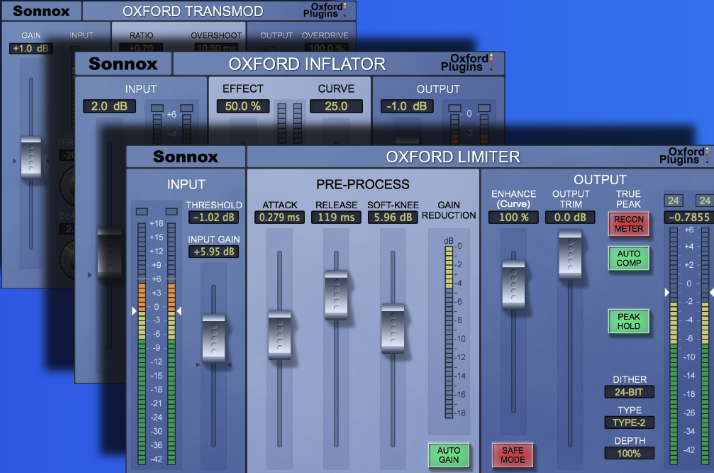714x473 pixels.
Task: Click the TransMod gain fader handle
Action: 31,157
